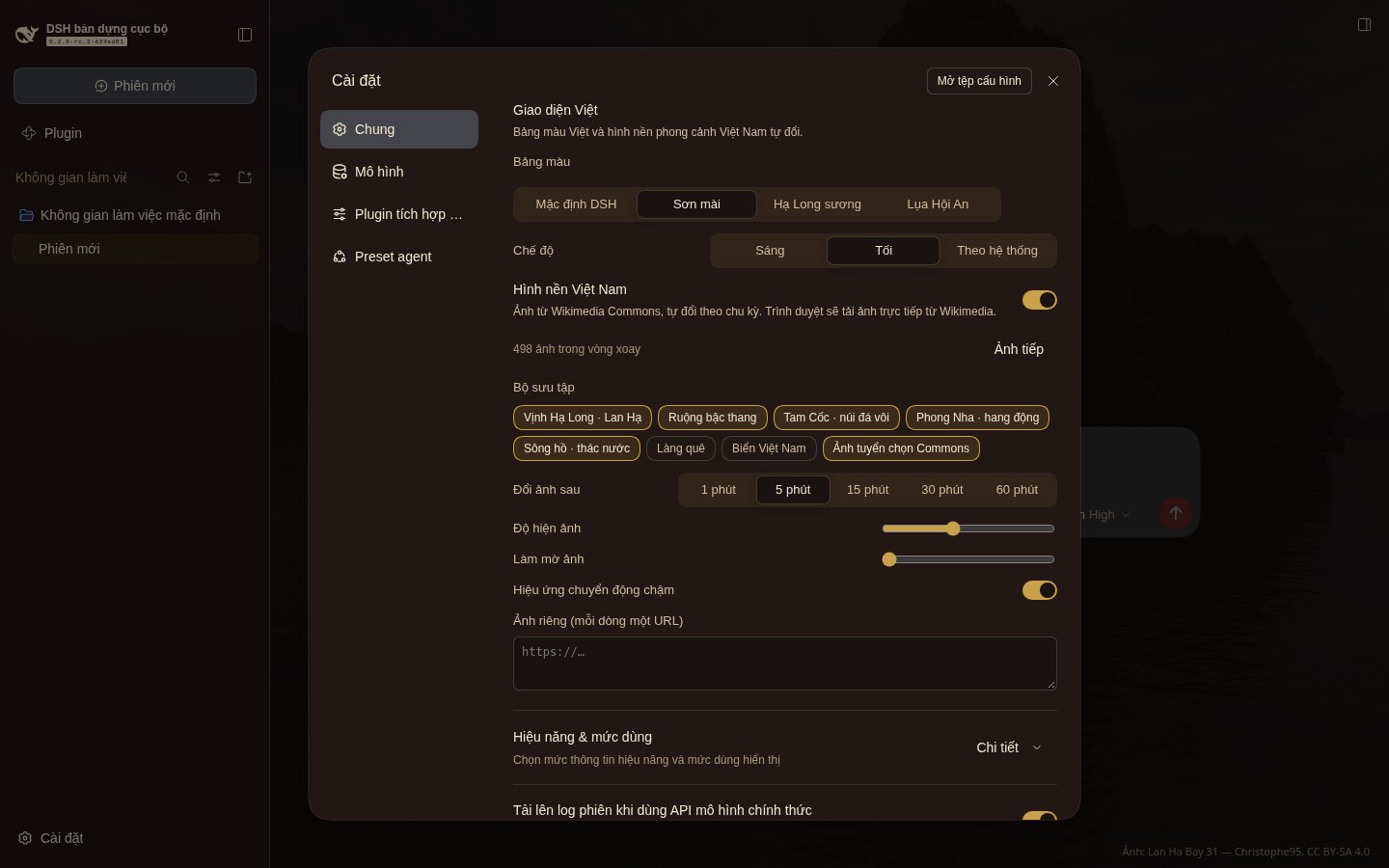Select the Hạ Long sương palette

click(x=817, y=204)
